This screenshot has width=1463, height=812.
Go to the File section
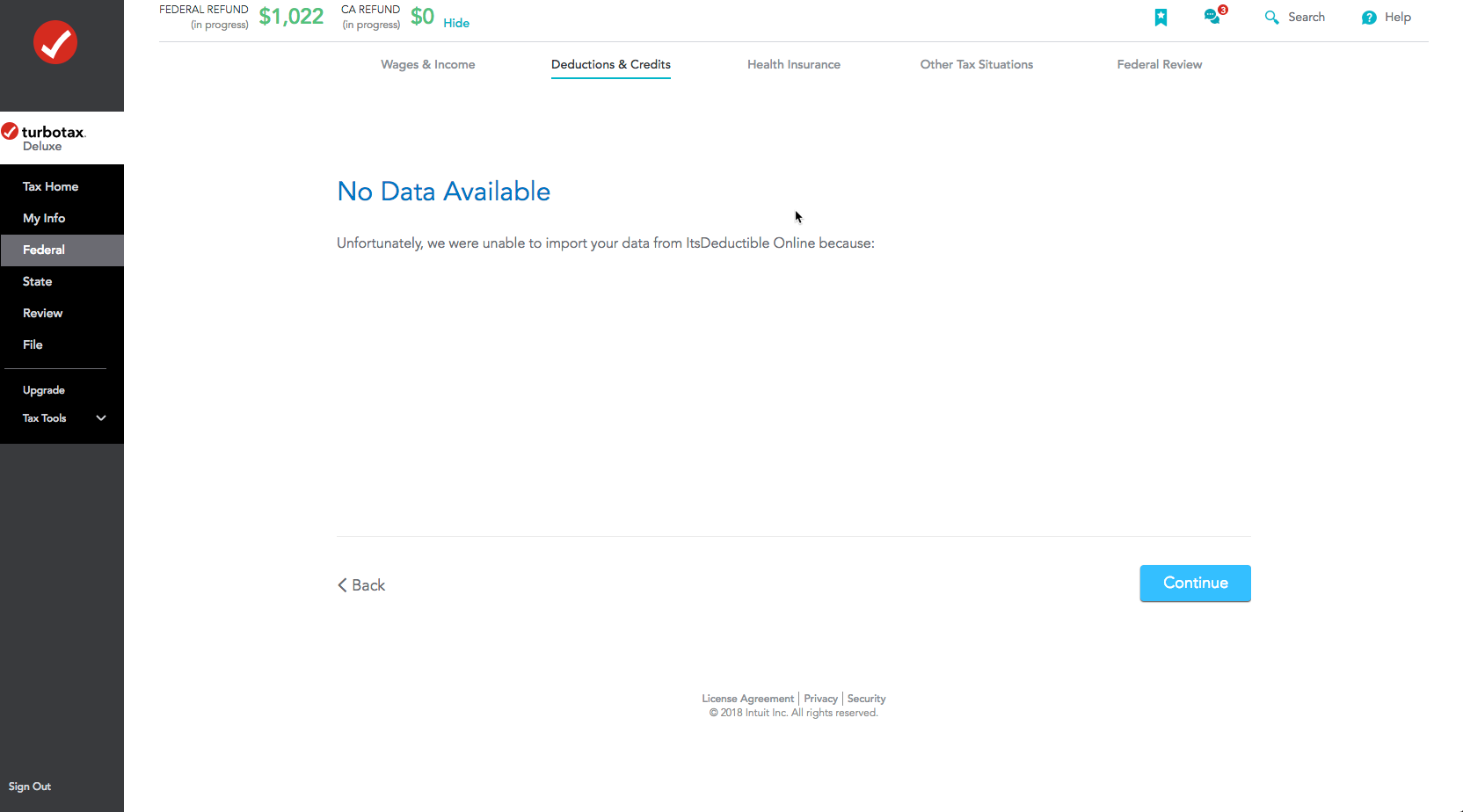[x=62, y=344]
